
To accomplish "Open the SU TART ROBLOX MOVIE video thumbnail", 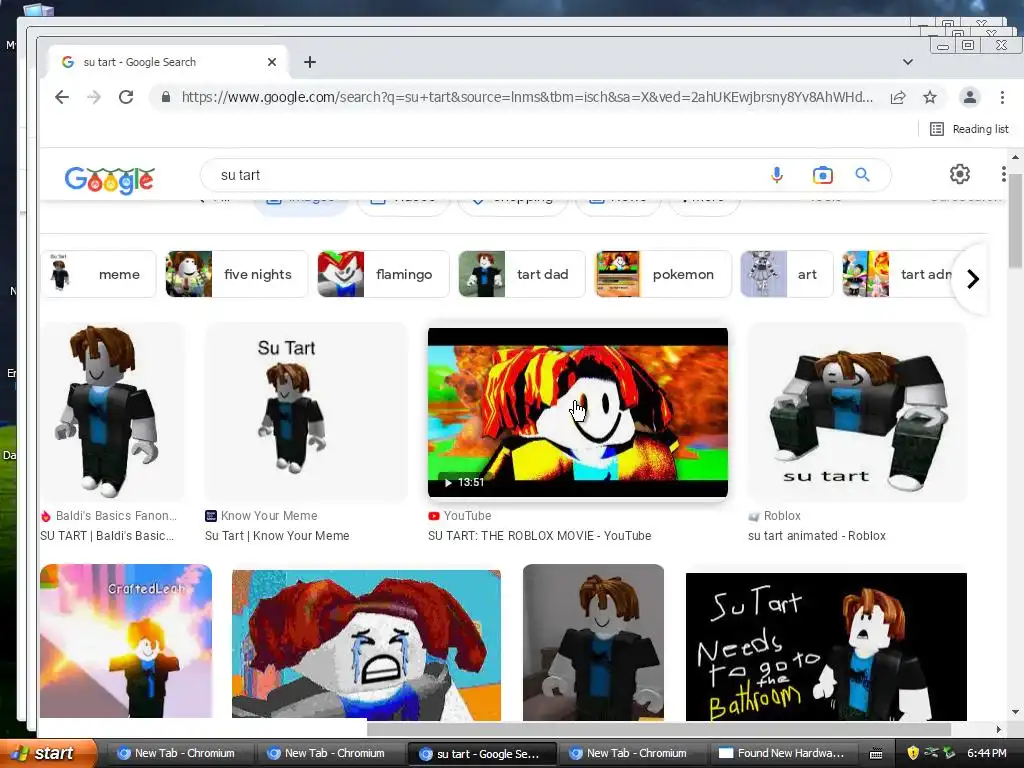I will [577, 412].
